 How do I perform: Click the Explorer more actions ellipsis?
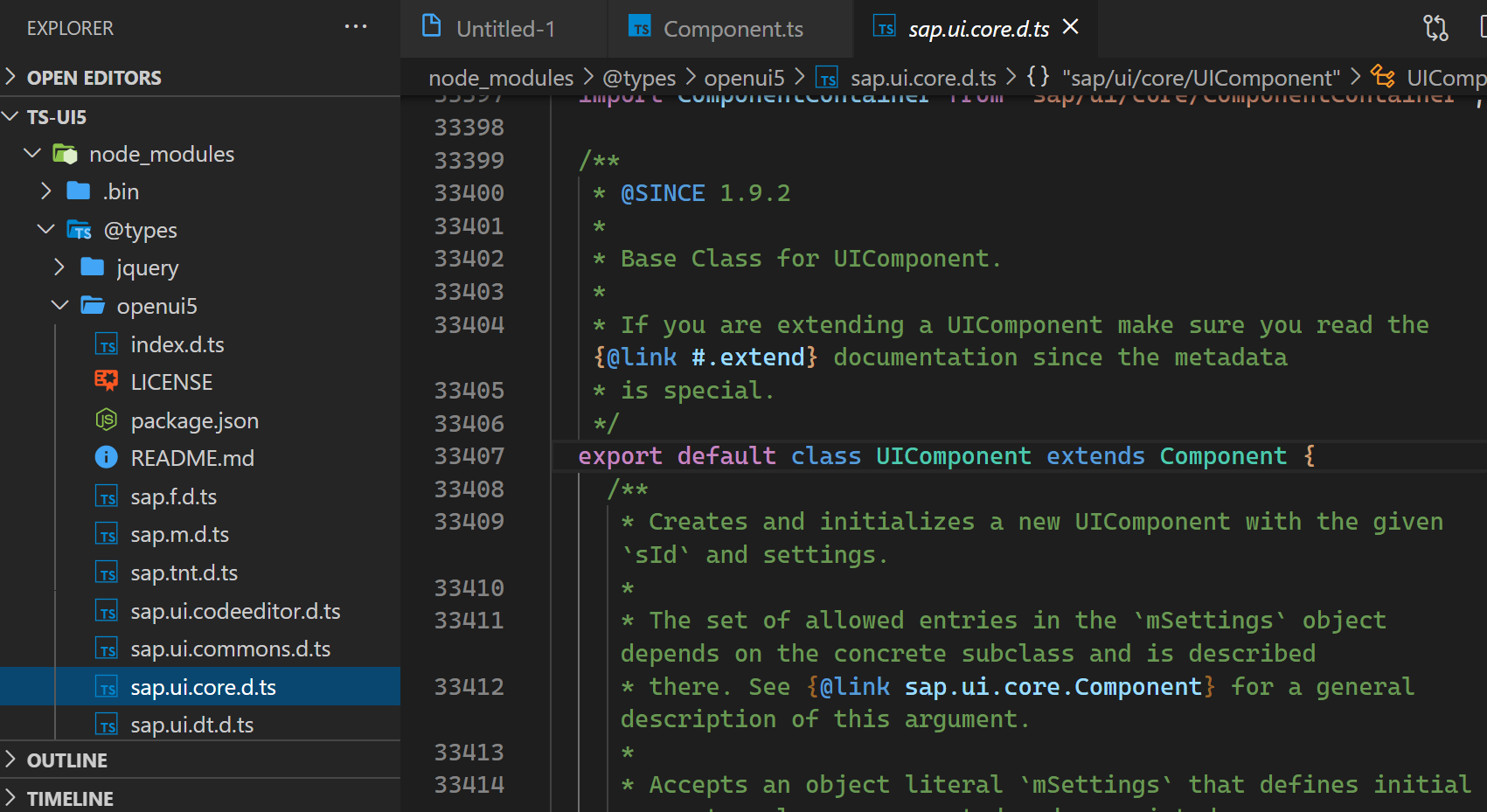tap(356, 27)
